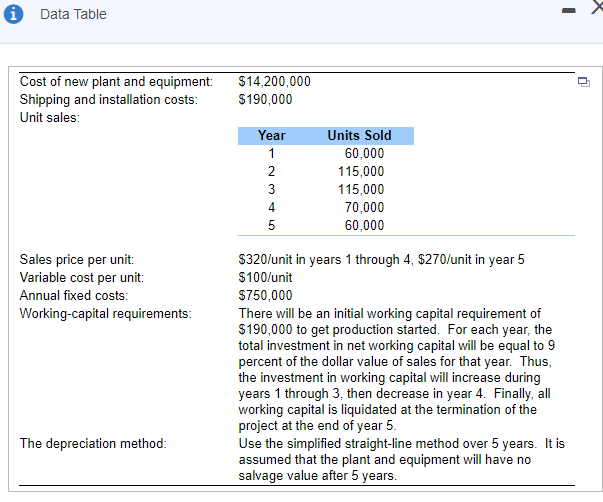Click year number 1 cell
This screenshot has width=603, height=502.
point(272,153)
